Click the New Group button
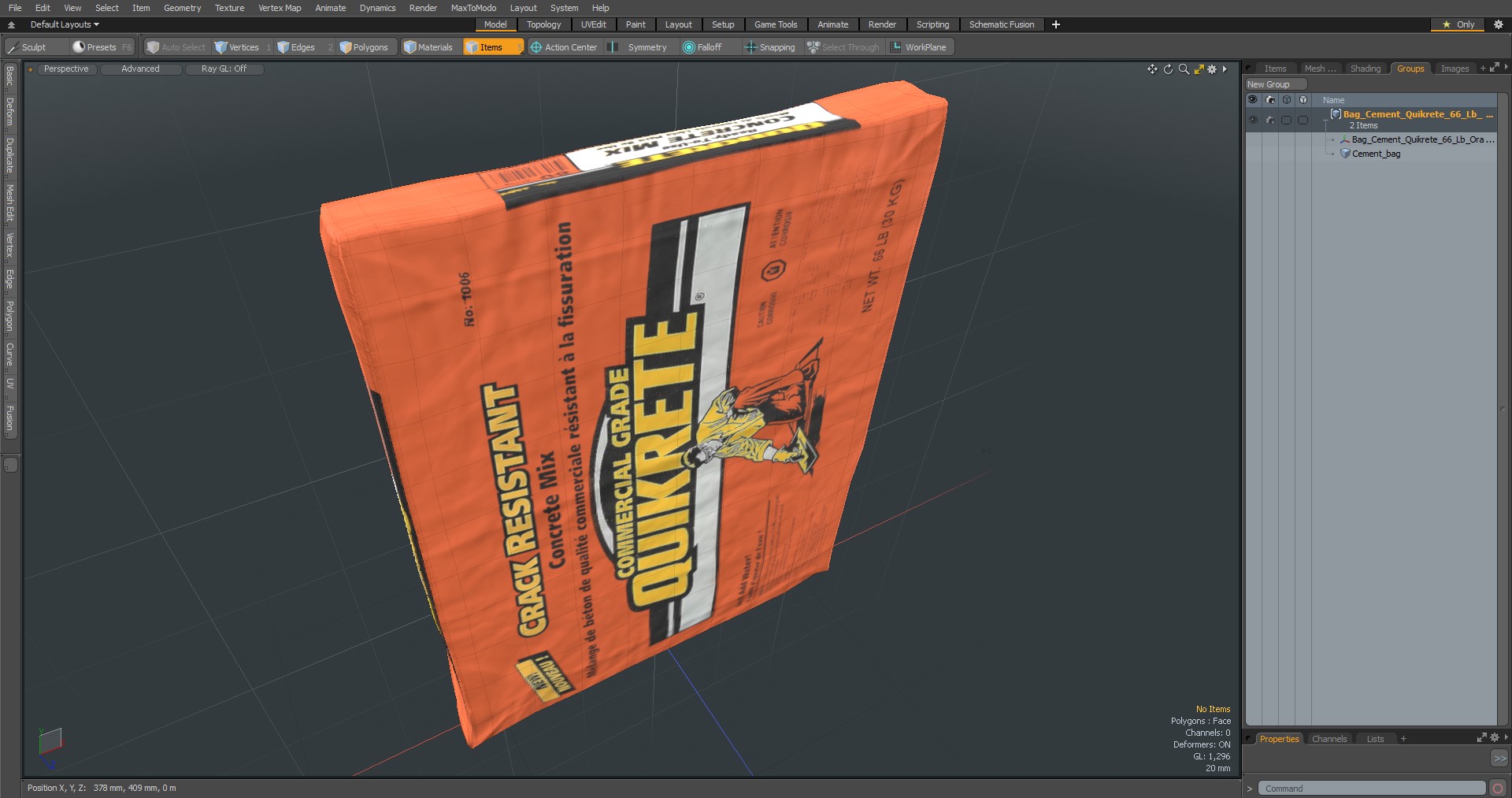 (x=1275, y=84)
